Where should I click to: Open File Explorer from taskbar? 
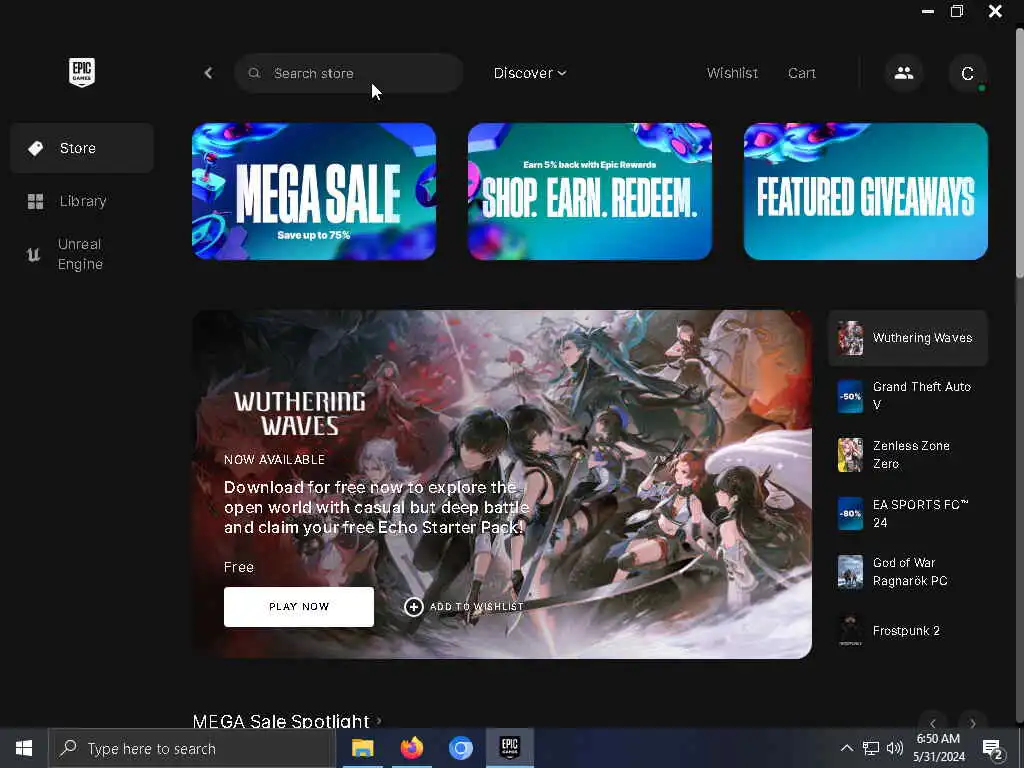tap(362, 748)
